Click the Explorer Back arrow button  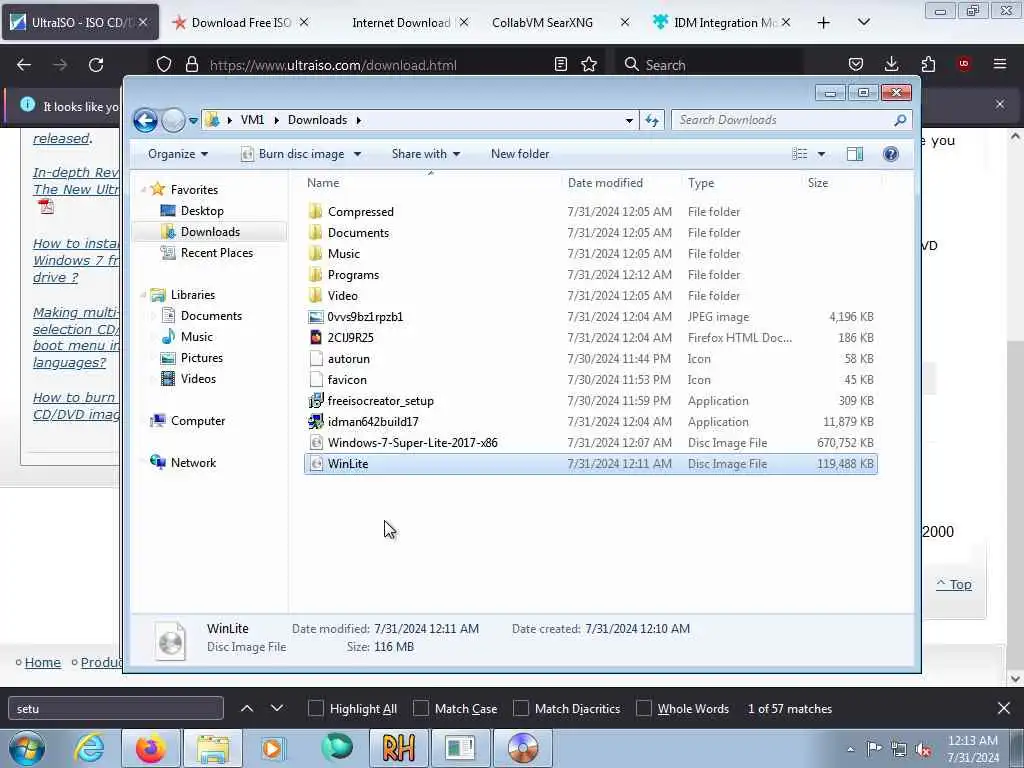(x=145, y=120)
